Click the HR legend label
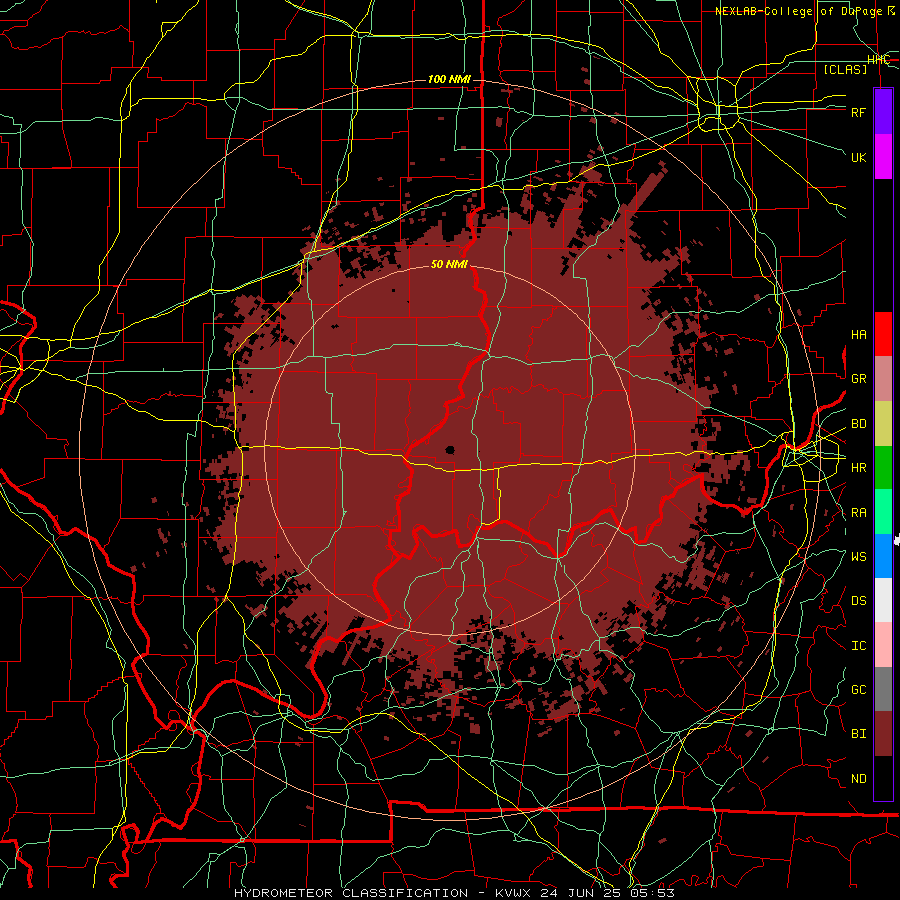 pos(858,468)
